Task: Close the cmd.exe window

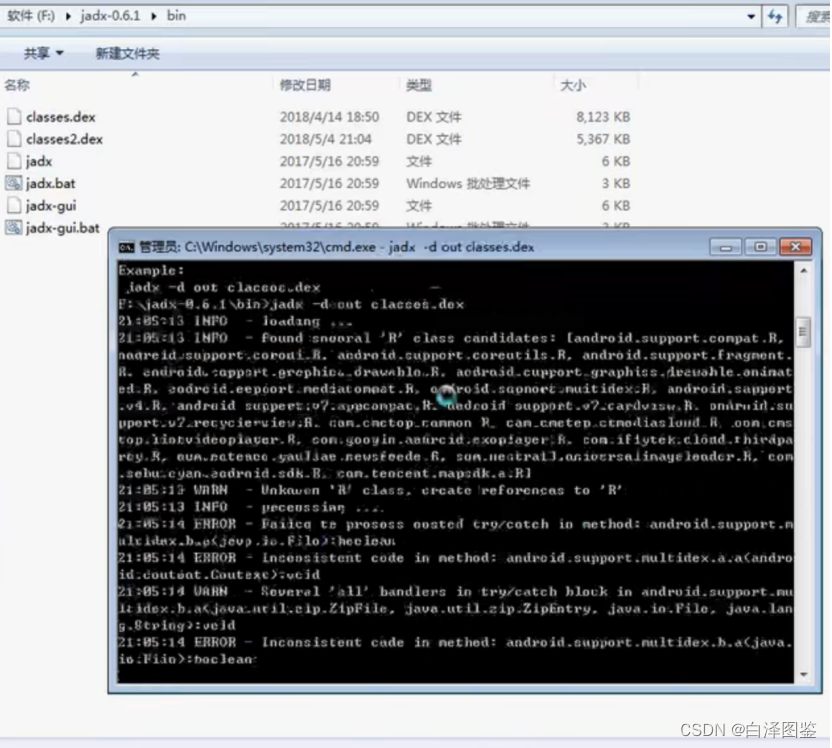Action: coord(795,247)
